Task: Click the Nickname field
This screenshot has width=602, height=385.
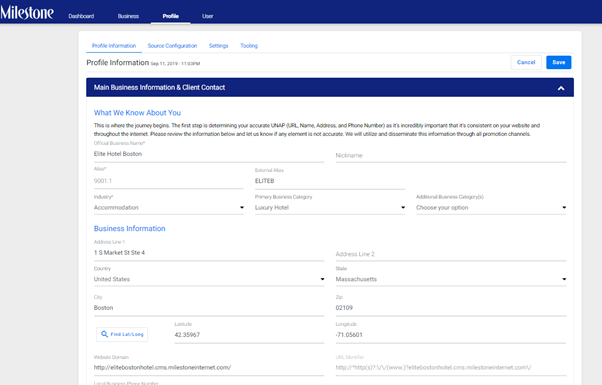Action: pos(451,155)
